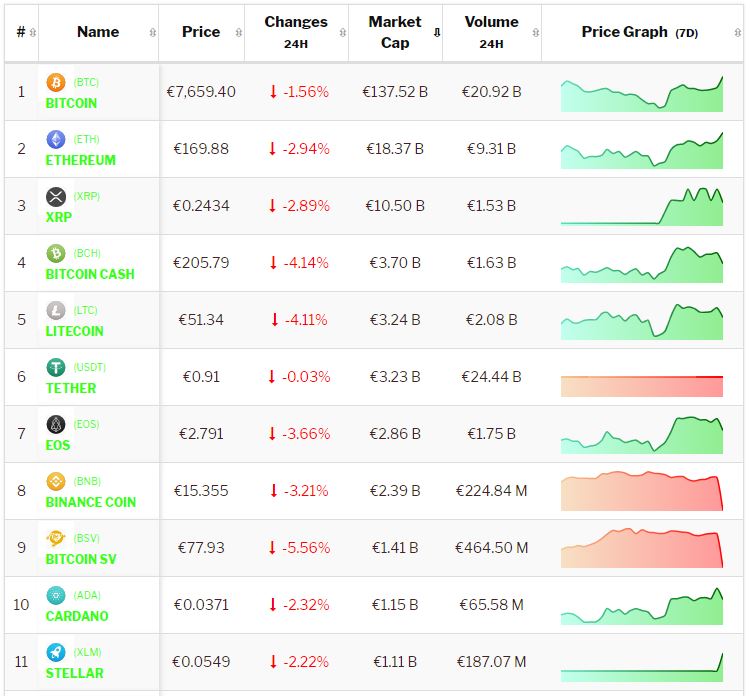Open the CARDANO name link
This screenshot has height=696, width=750.
coord(77,616)
